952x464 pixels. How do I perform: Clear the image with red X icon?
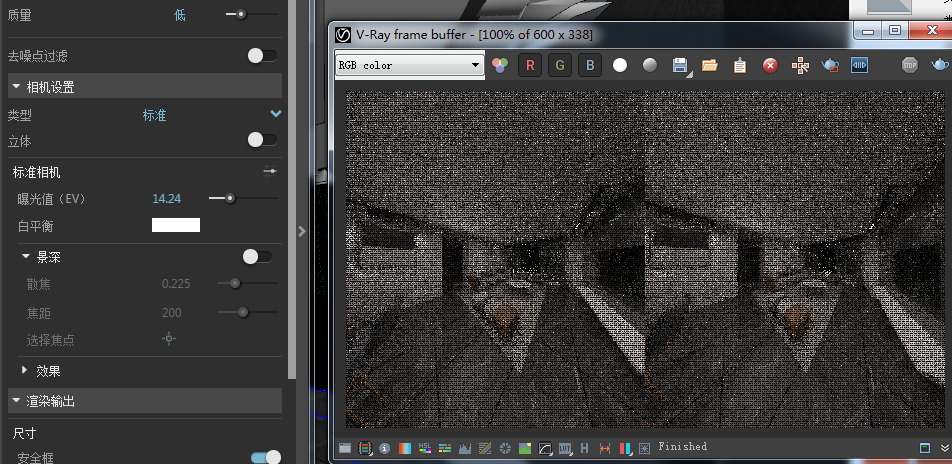click(770, 65)
